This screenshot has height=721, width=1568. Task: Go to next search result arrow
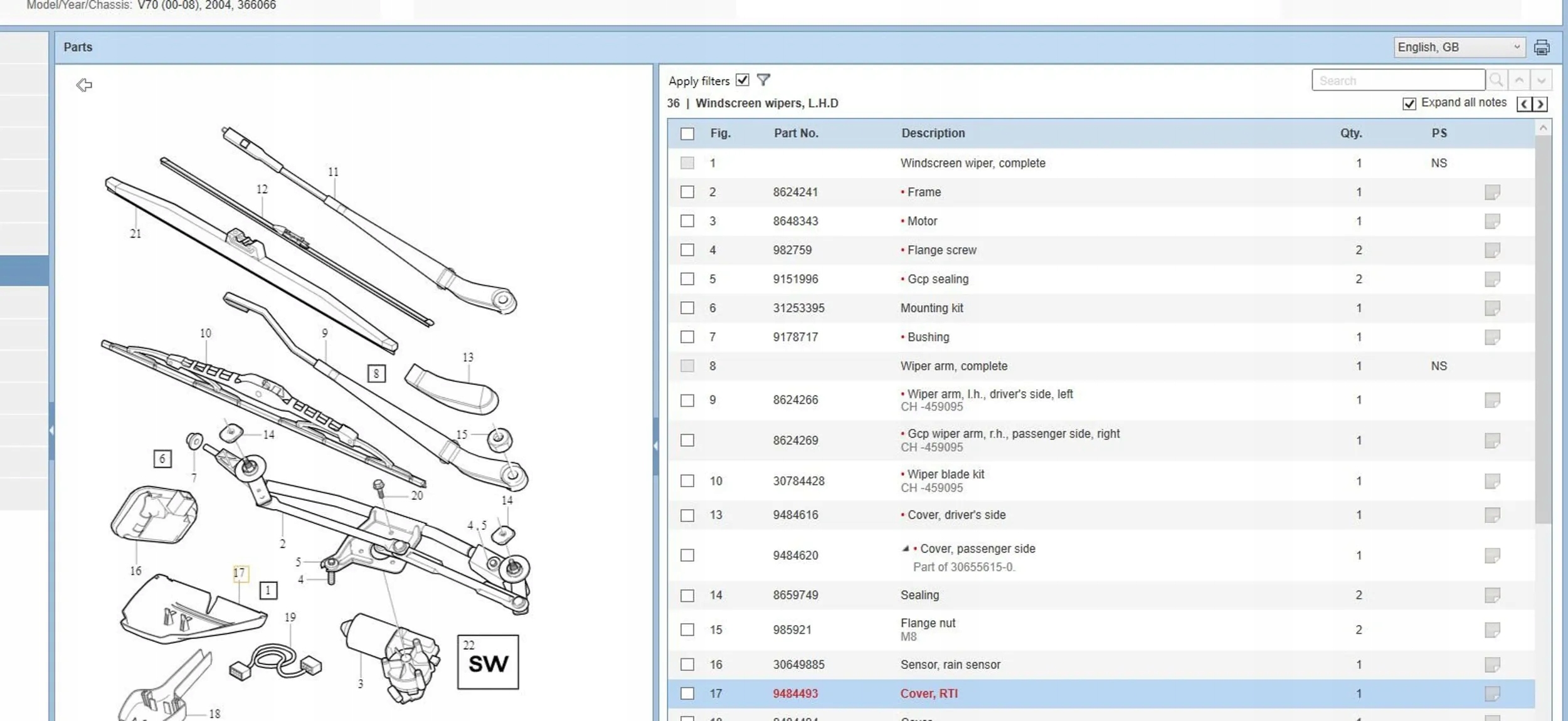[x=1541, y=80]
